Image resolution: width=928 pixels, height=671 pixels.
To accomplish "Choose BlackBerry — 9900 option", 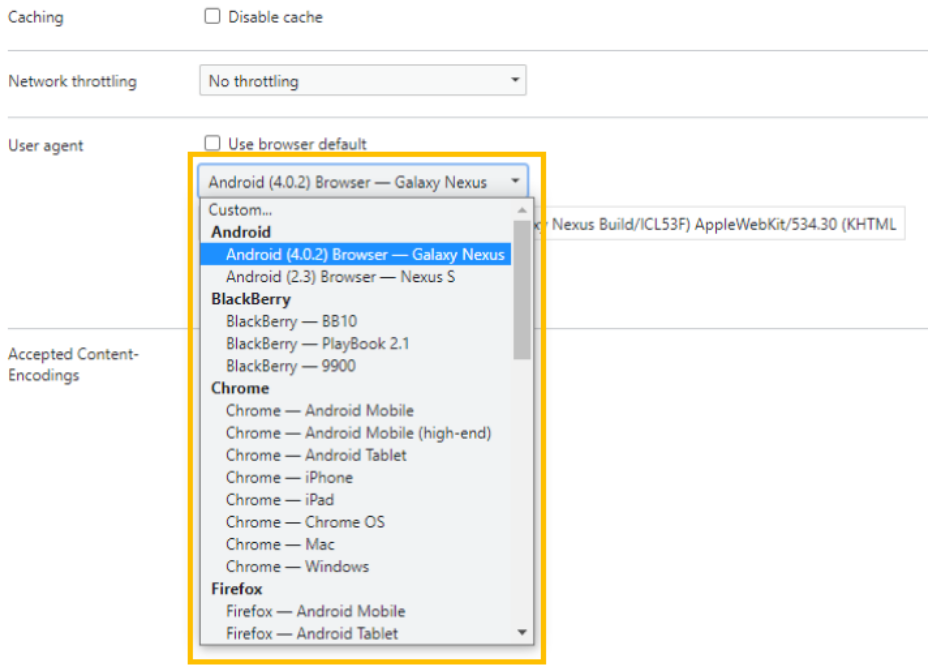I will [290, 366].
